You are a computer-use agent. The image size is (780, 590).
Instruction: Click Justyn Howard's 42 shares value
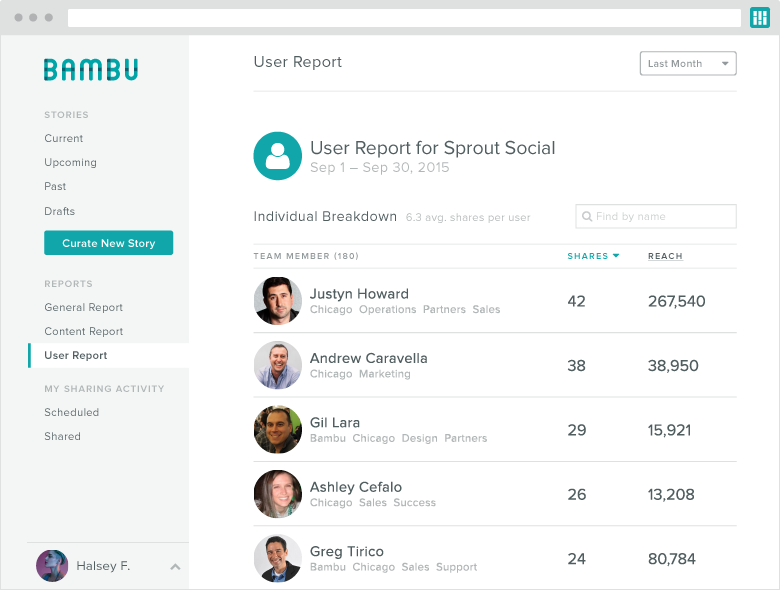point(577,301)
